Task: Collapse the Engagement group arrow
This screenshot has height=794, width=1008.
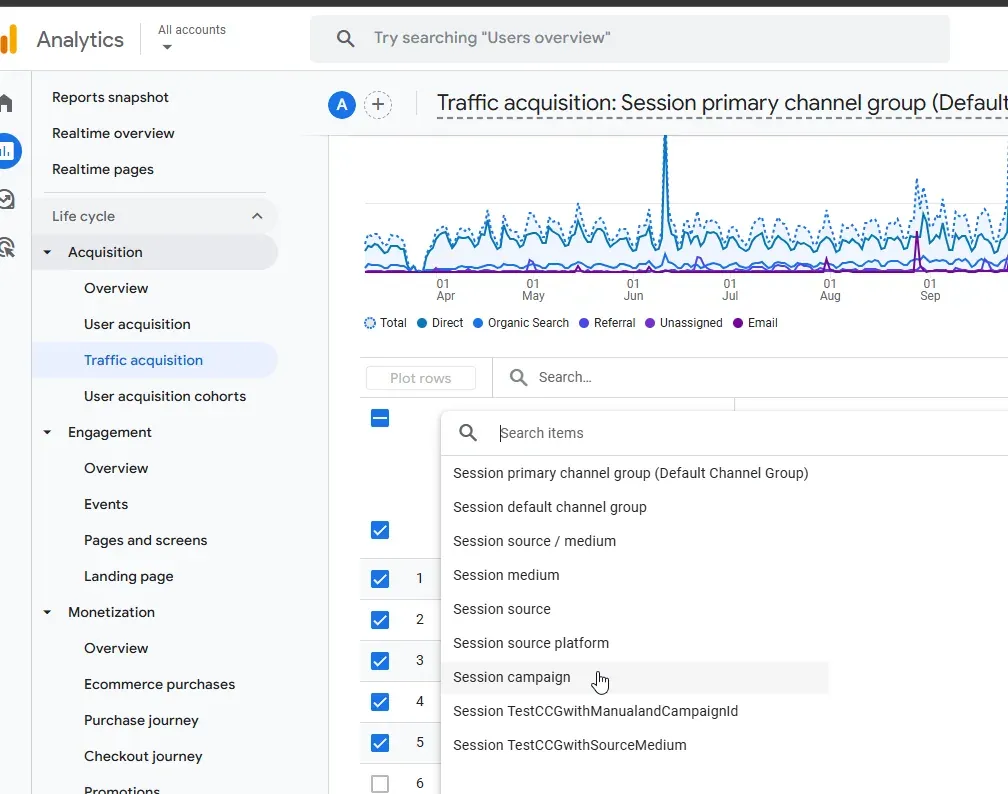Action: 47,433
